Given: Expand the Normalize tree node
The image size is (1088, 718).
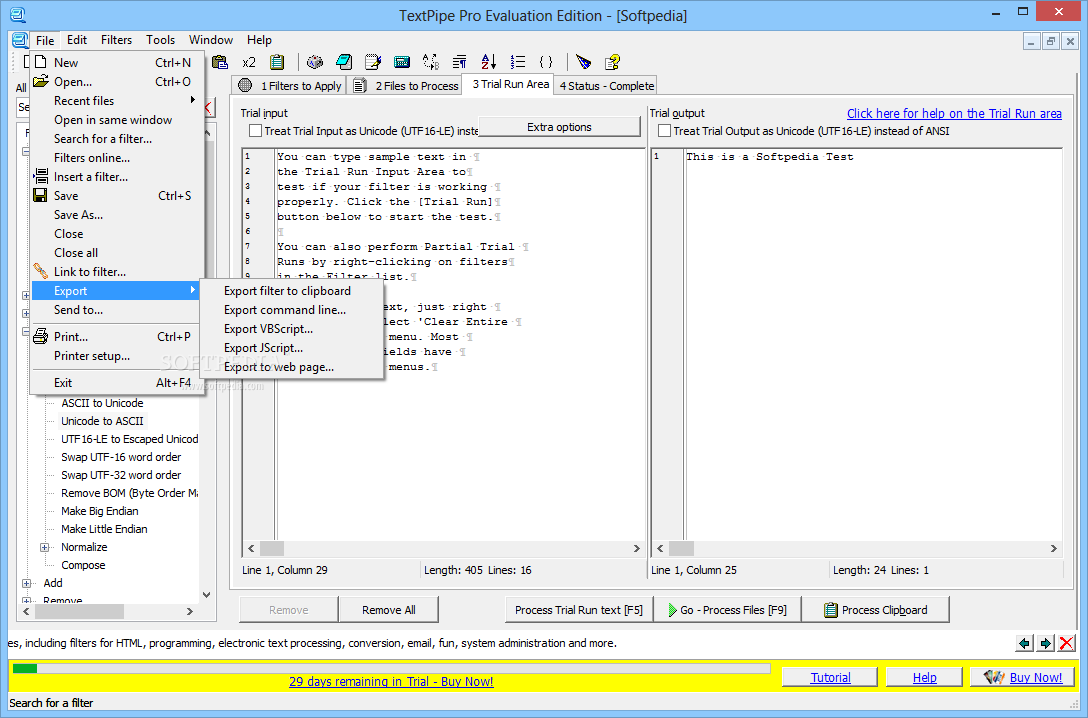Looking at the screenshot, I should (45, 547).
